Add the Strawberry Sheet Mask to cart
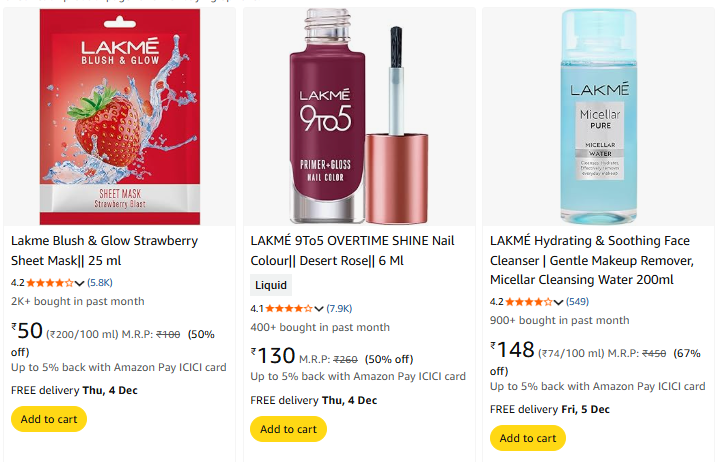Screen dimensions: 719x462 click(x=49, y=419)
